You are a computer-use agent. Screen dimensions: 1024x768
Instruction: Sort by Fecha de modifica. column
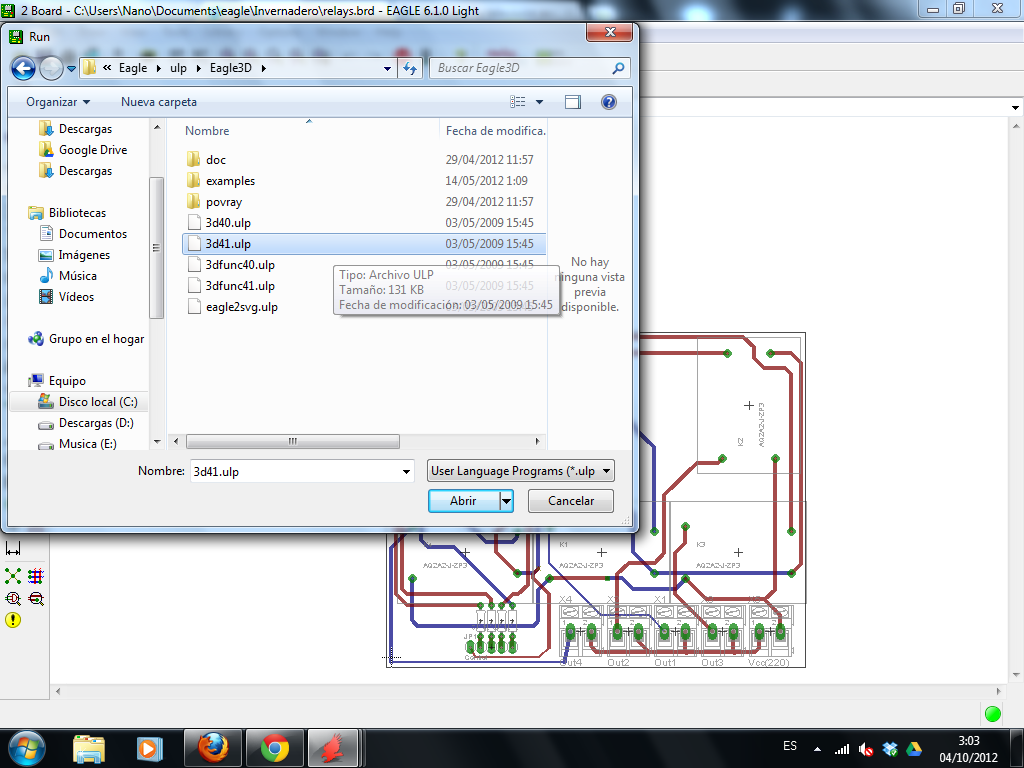(495, 131)
